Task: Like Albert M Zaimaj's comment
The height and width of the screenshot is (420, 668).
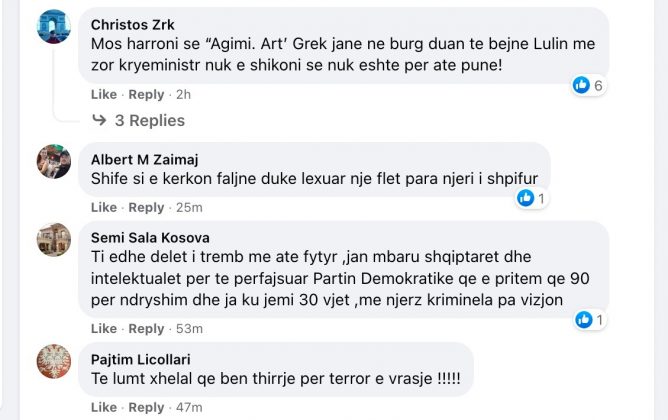Action: pos(104,207)
